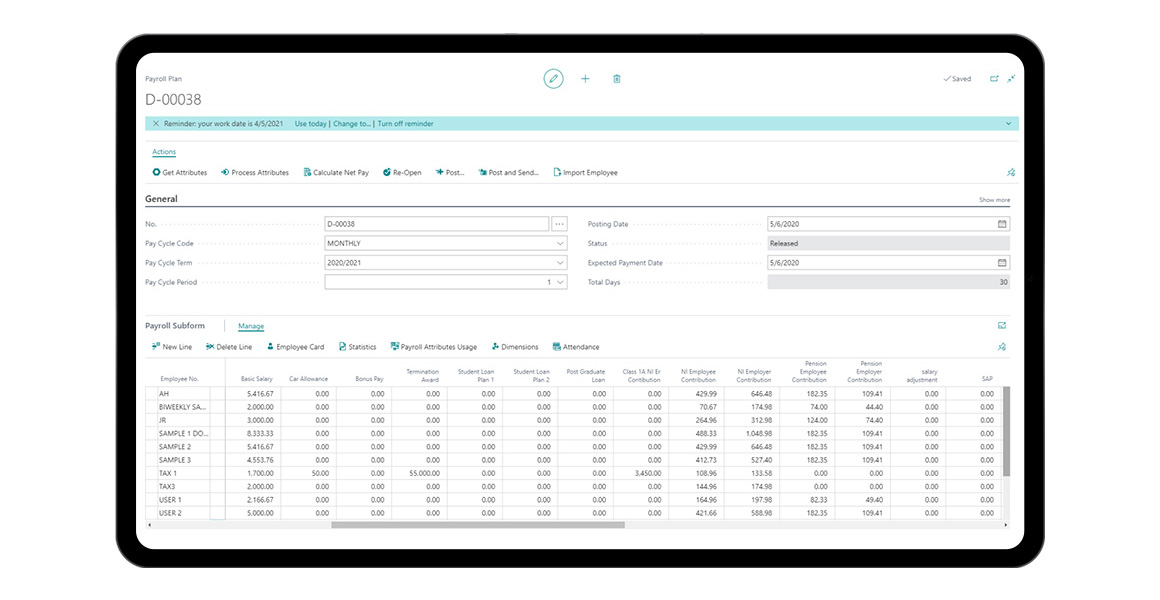
Task: Dismiss the work date reminder
Action: (x=155, y=124)
